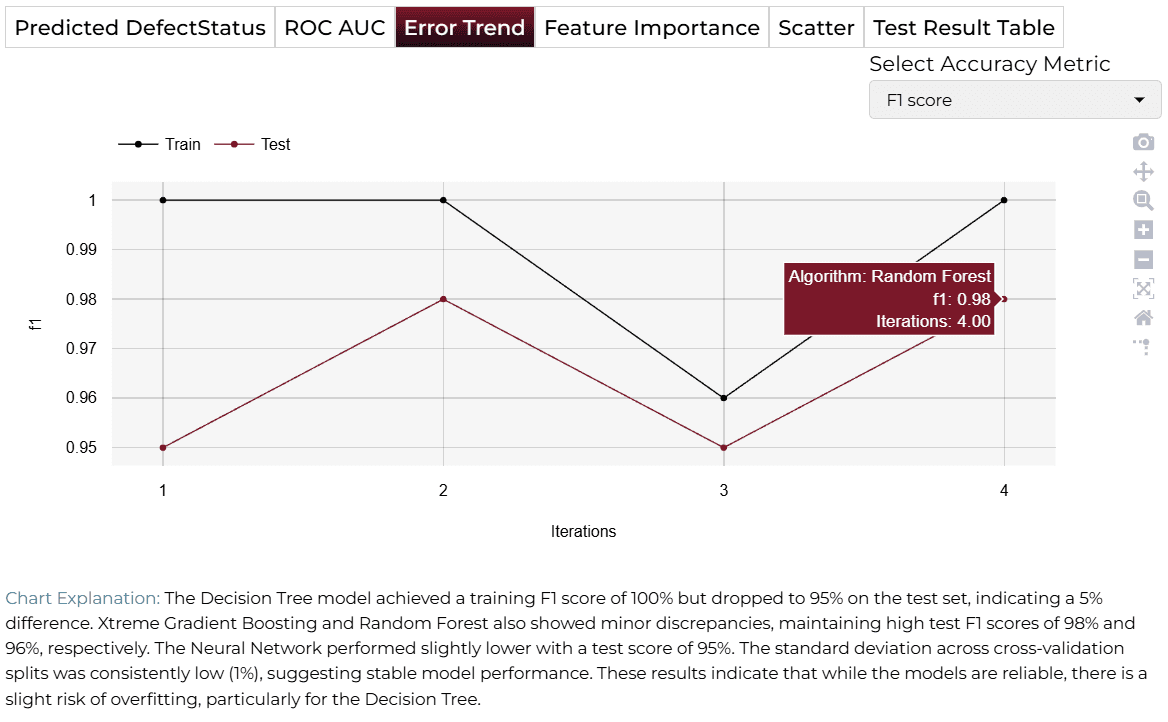Toggle Train series in legend

pos(159,145)
